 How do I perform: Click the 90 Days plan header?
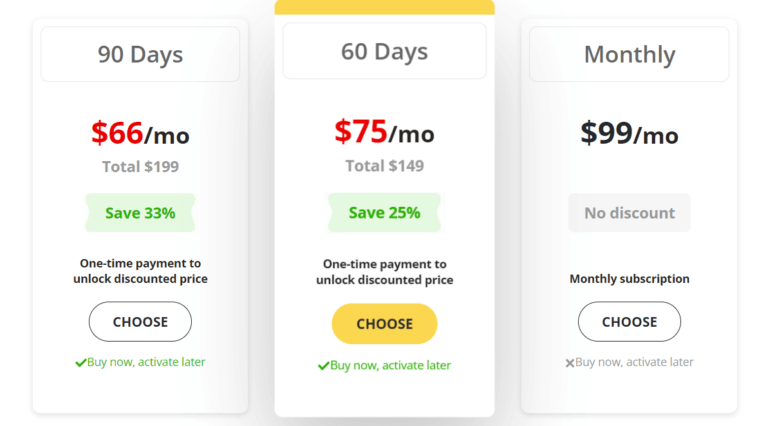(140, 54)
